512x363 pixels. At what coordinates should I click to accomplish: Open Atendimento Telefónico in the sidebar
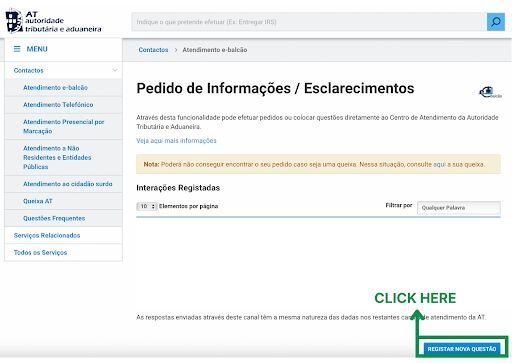[x=58, y=105]
